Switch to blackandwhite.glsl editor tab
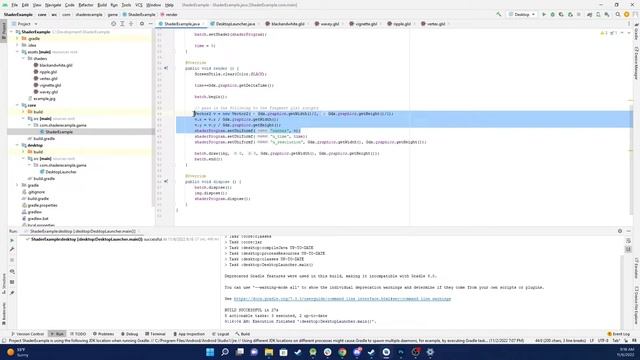The width and height of the screenshot is (640, 360). point(288,24)
